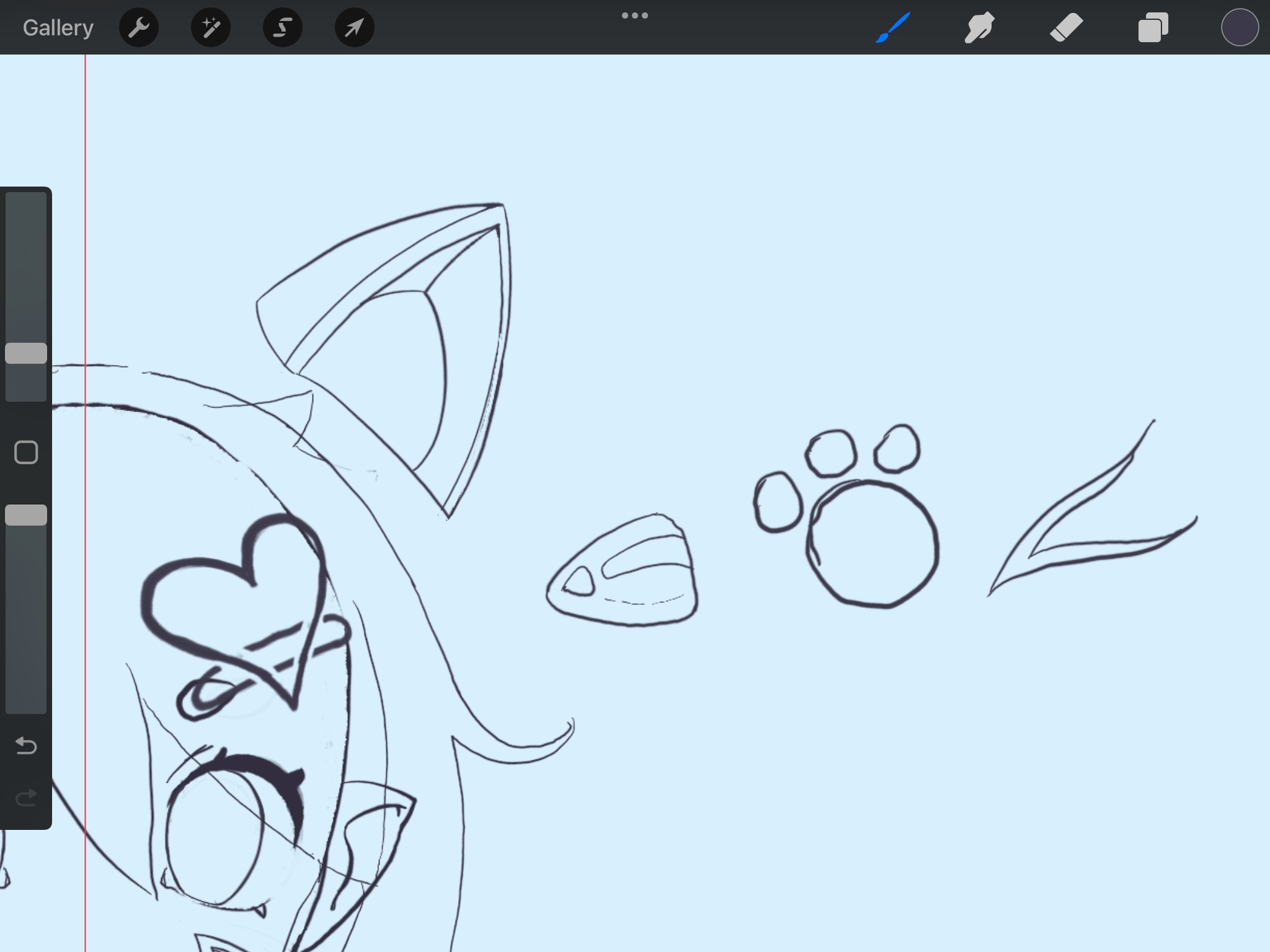Tap the square modify button in sidebar
This screenshot has width=1270, height=952.
[26, 452]
